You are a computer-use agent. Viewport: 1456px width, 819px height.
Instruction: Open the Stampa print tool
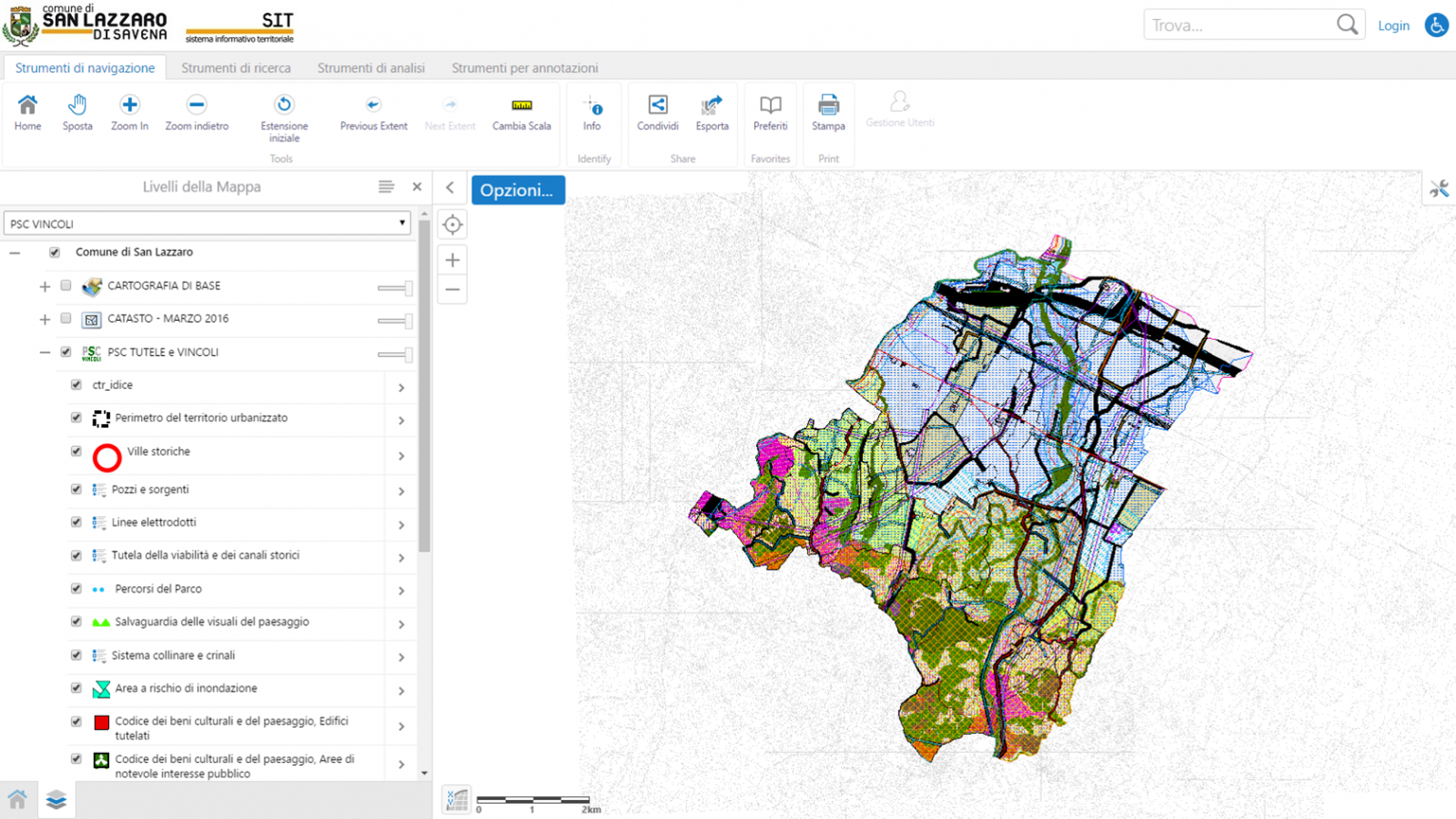click(x=828, y=112)
